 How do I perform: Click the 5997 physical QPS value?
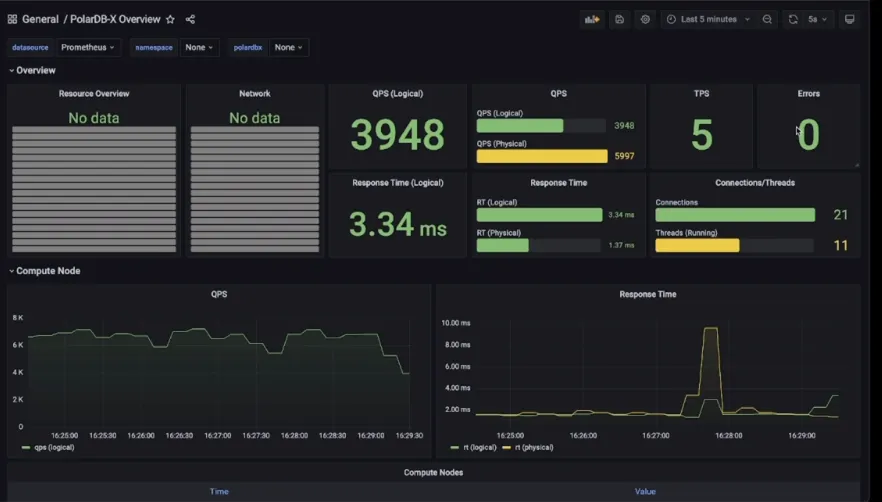[624, 156]
